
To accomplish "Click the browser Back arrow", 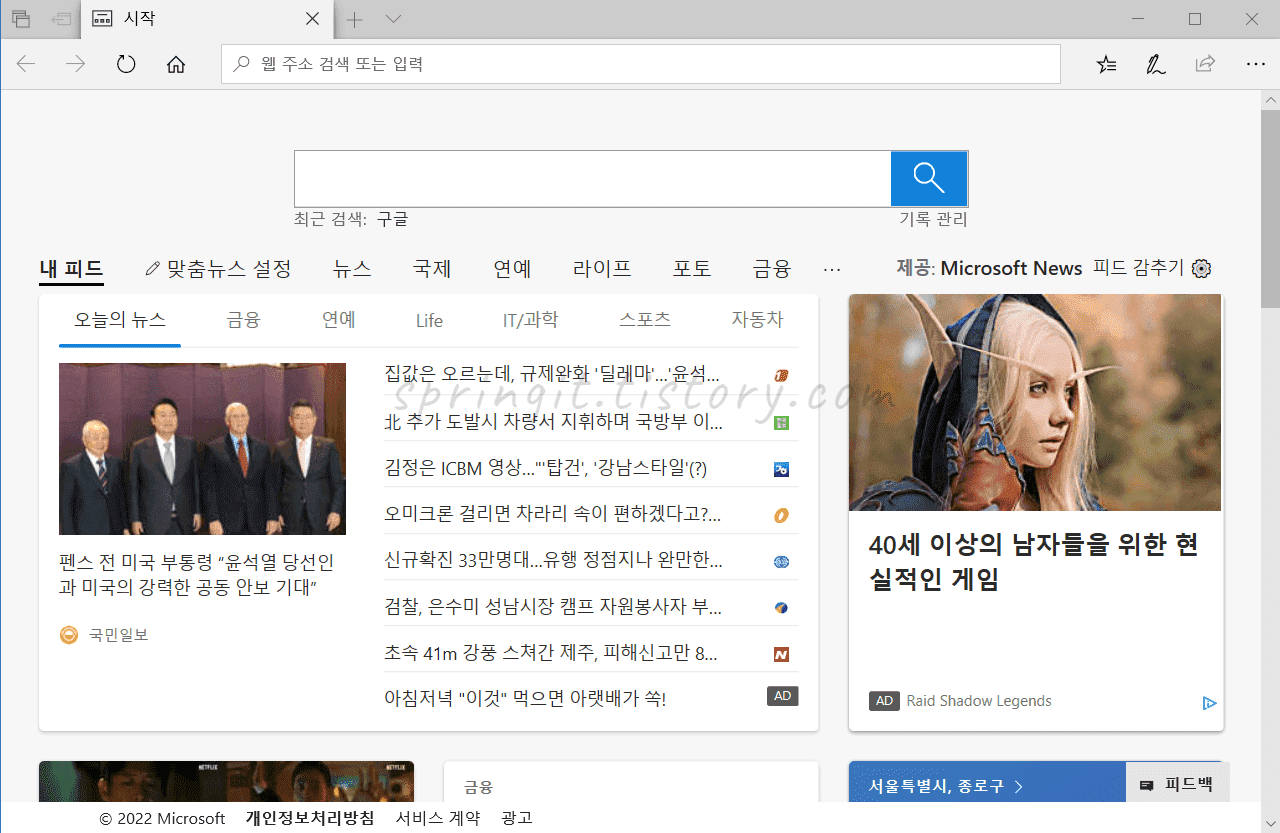I will coord(26,64).
